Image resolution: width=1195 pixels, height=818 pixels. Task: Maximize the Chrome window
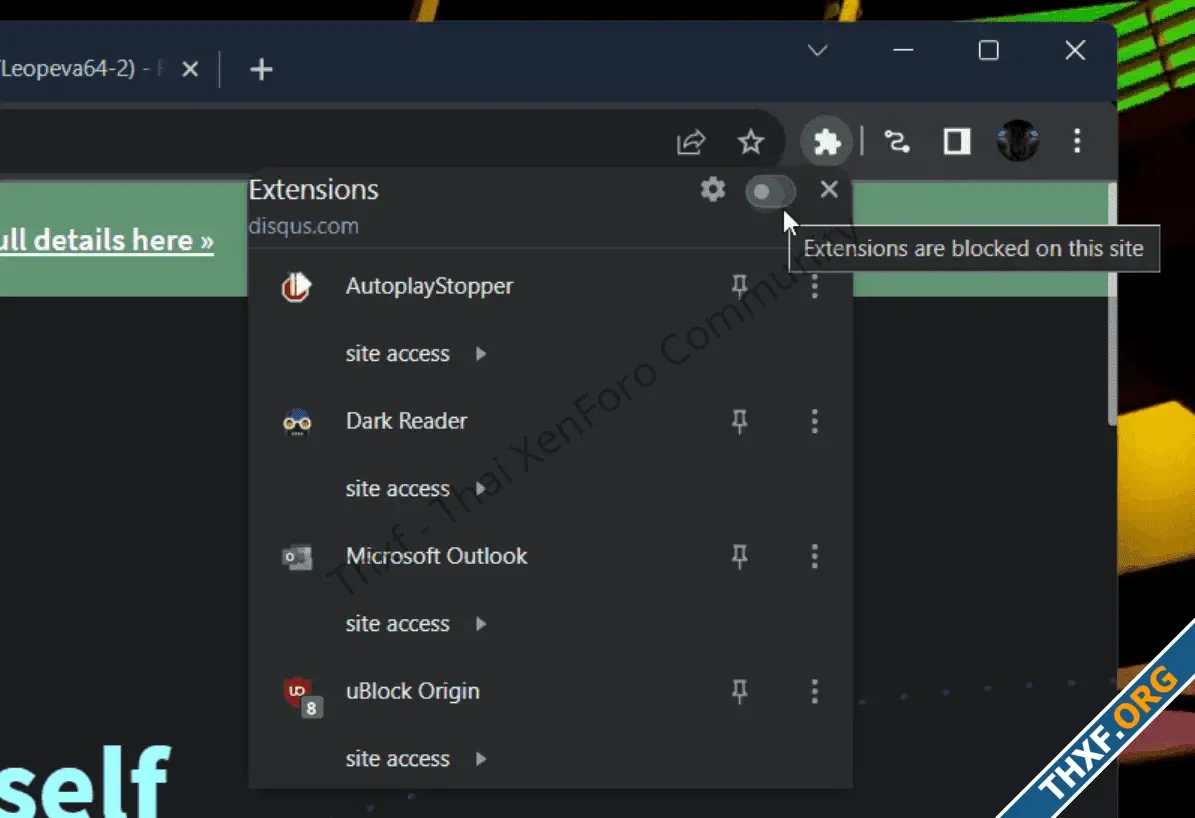click(988, 50)
